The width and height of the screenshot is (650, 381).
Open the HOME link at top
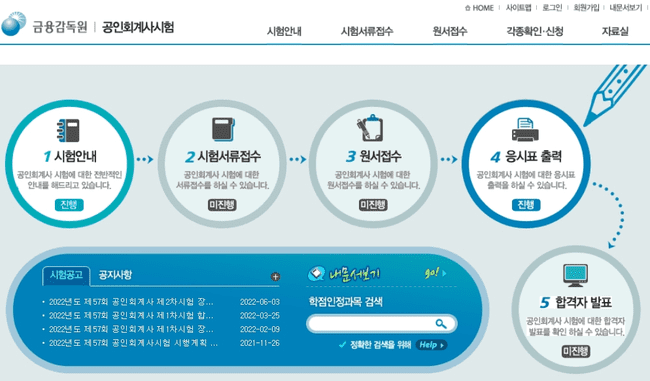480,8
